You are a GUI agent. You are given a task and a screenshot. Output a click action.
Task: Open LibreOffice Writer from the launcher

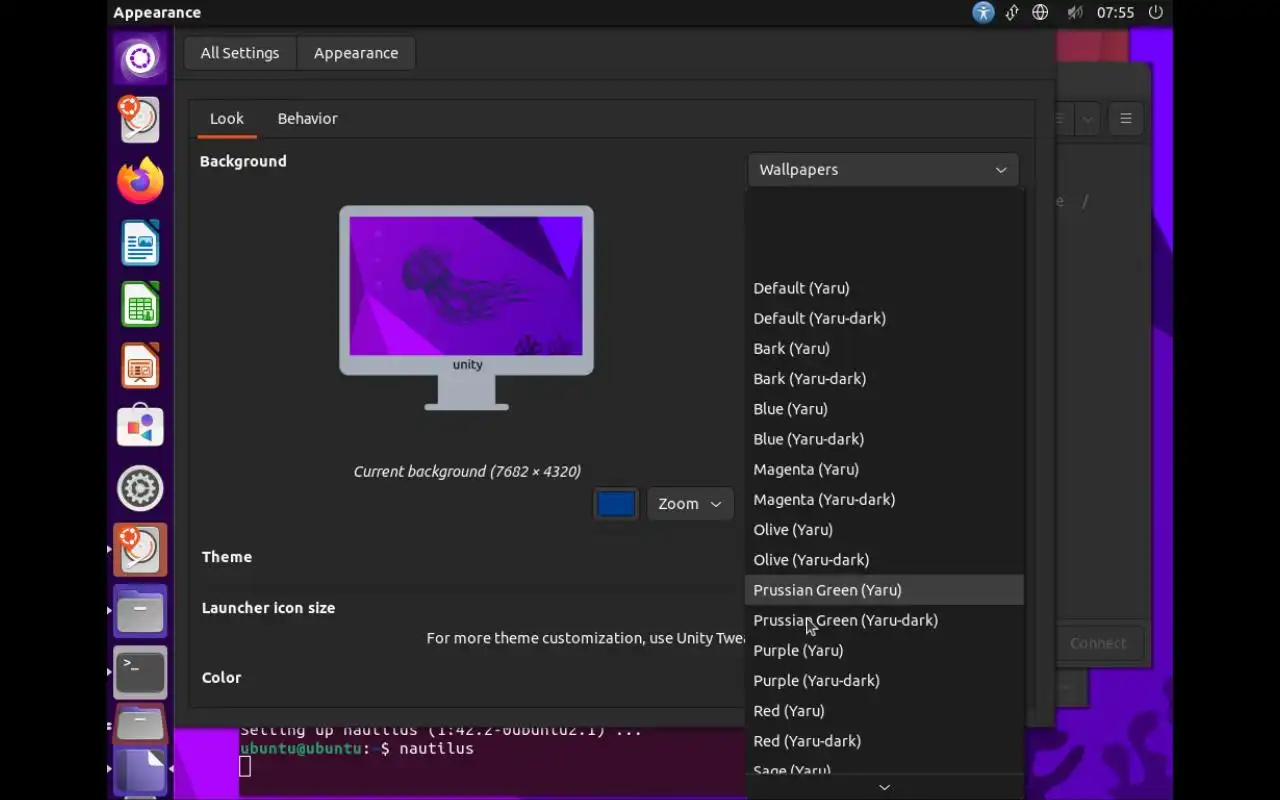[x=140, y=243]
